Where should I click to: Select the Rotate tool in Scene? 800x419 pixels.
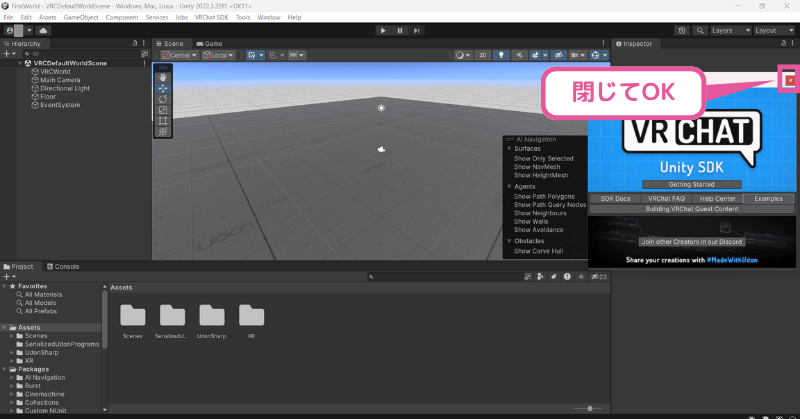[163, 99]
